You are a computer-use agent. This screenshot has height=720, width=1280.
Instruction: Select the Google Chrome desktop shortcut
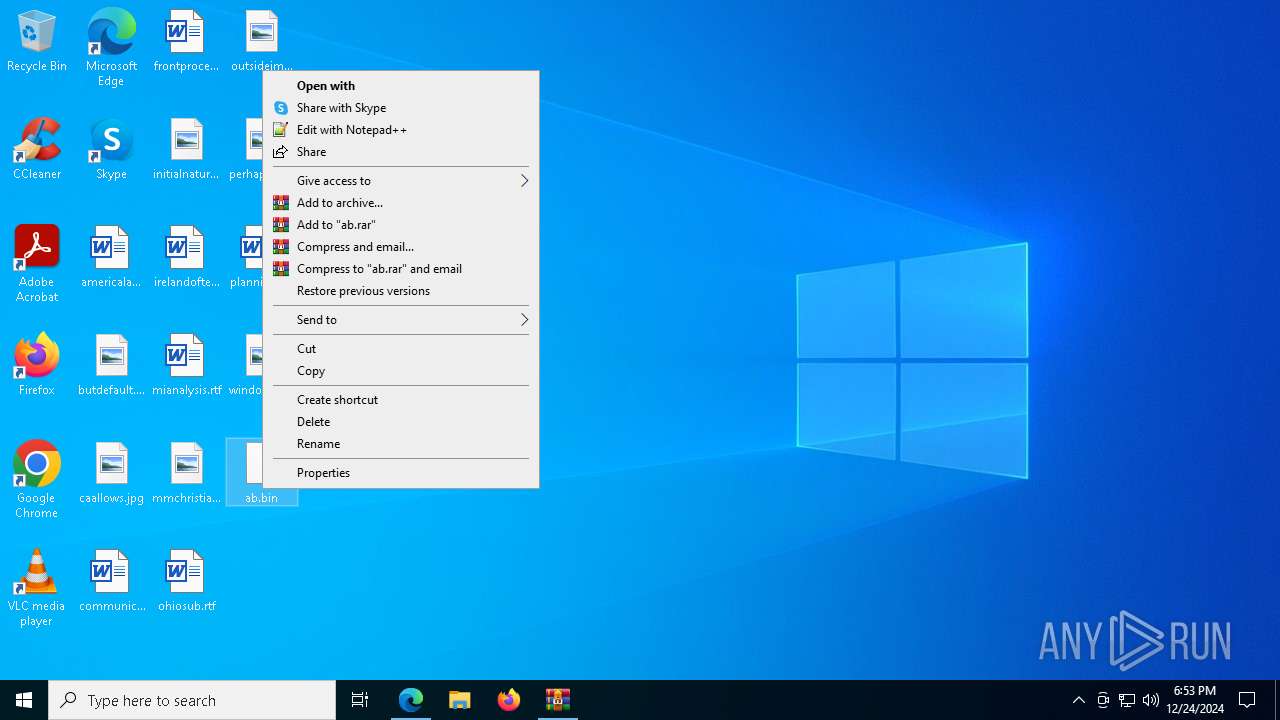37,480
